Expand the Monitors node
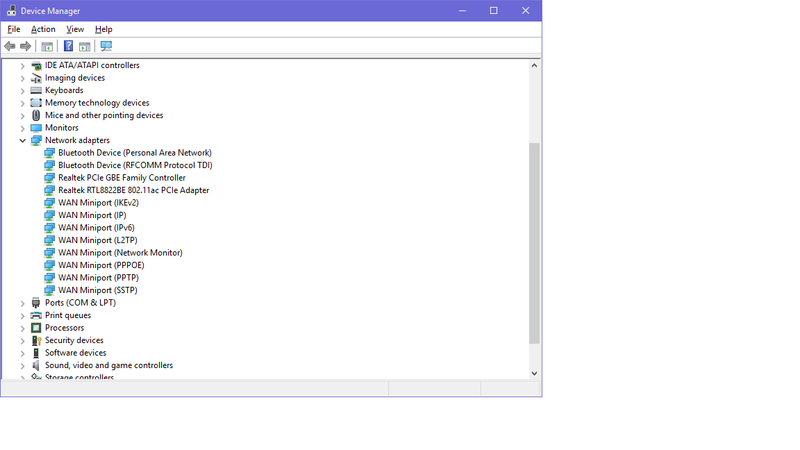Screen dimensions: 800x450 [x=22, y=128]
